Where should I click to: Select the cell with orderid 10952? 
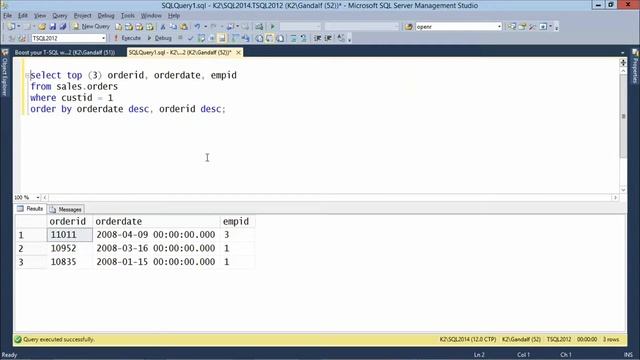(x=70, y=248)
